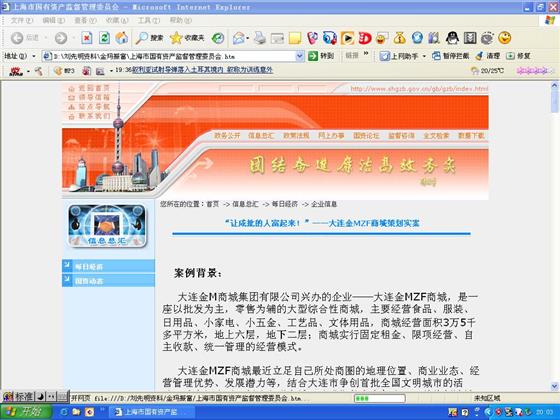Expand the address bar dropdown arrow
This screenshot has width=560, height=420.
300,56
